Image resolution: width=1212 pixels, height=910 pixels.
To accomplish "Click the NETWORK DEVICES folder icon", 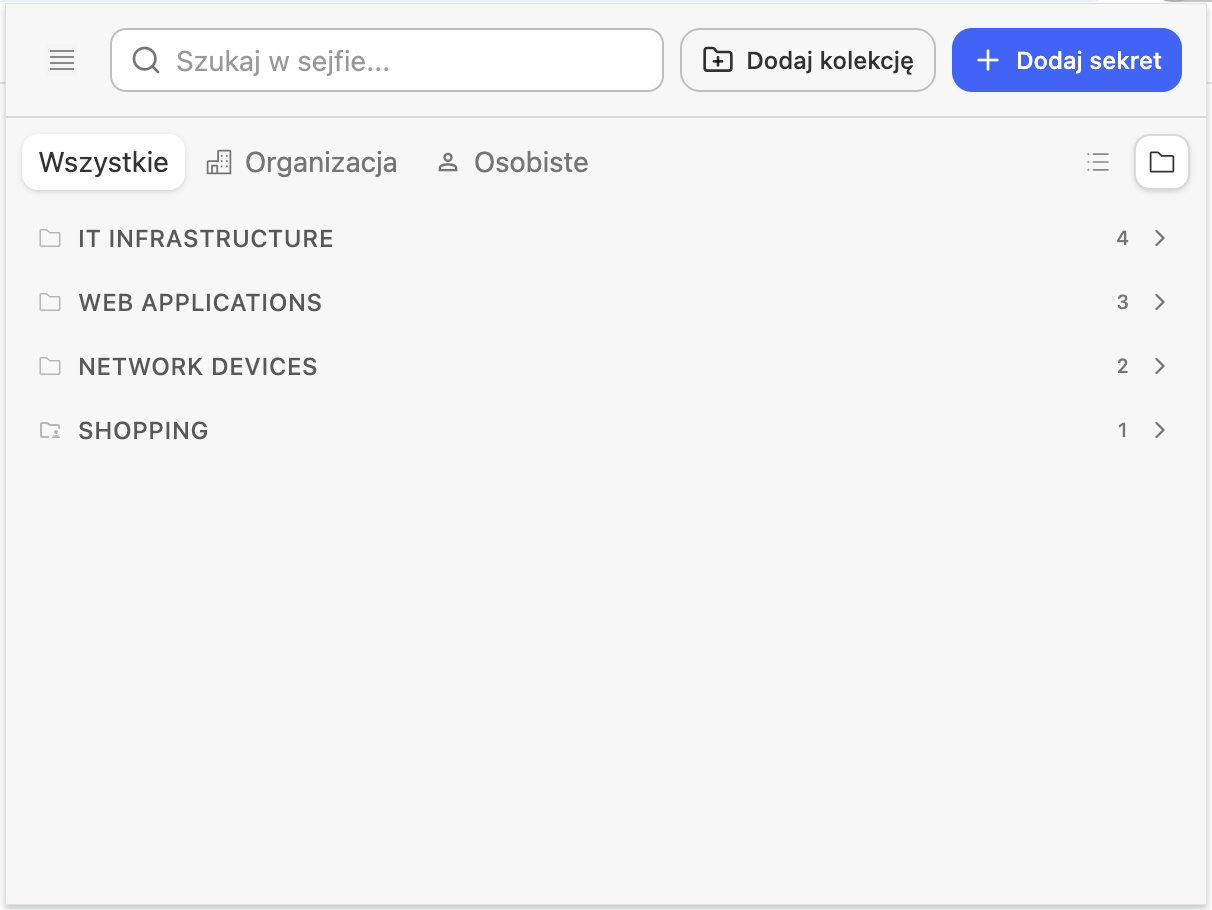I will [x=50, y=367].
